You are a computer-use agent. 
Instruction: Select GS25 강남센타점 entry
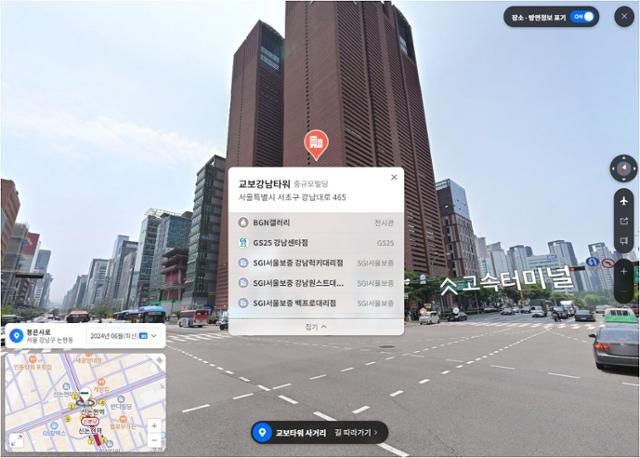pos(316,243)
